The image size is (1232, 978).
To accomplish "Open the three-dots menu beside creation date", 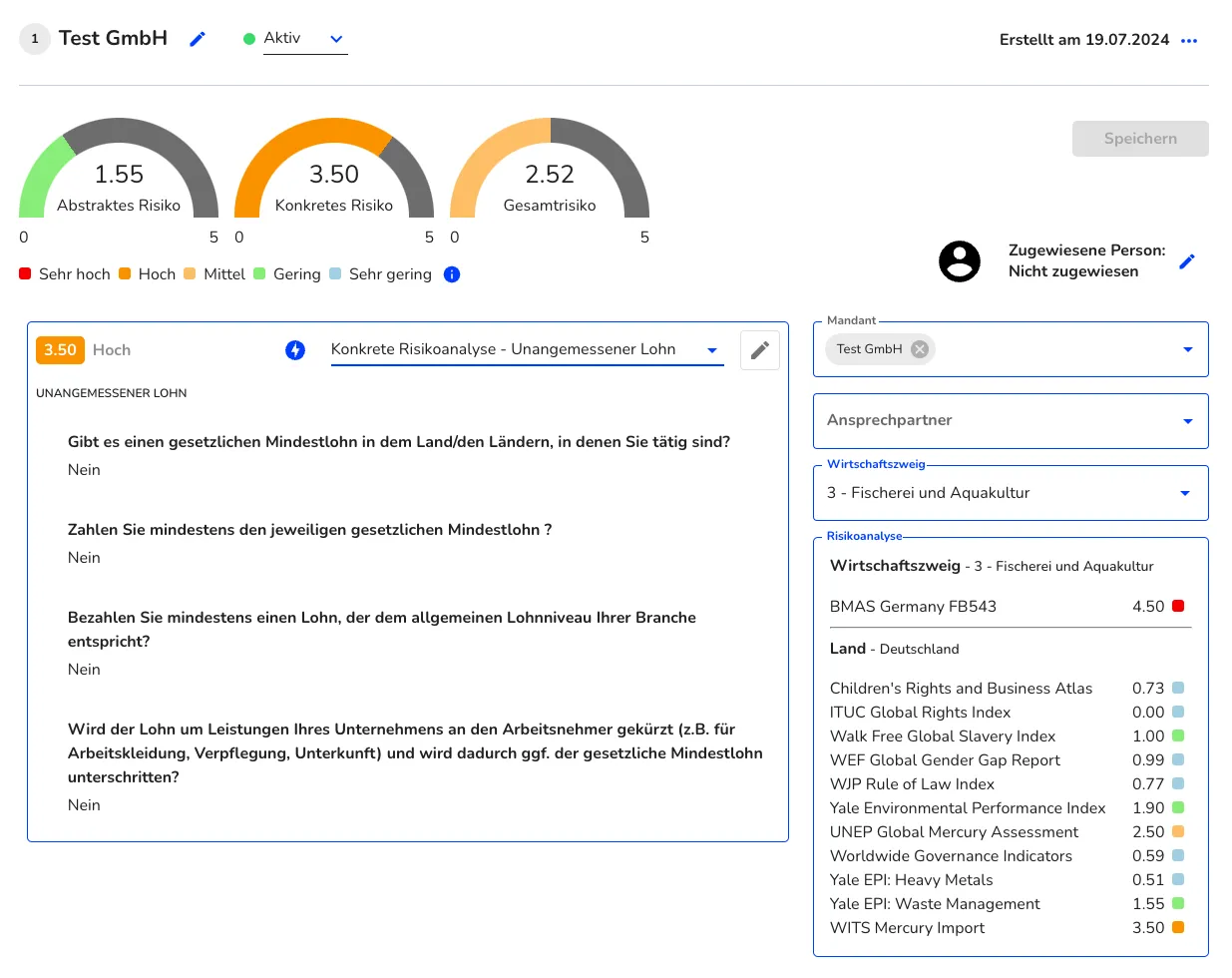I will (x=1188, y=41).
